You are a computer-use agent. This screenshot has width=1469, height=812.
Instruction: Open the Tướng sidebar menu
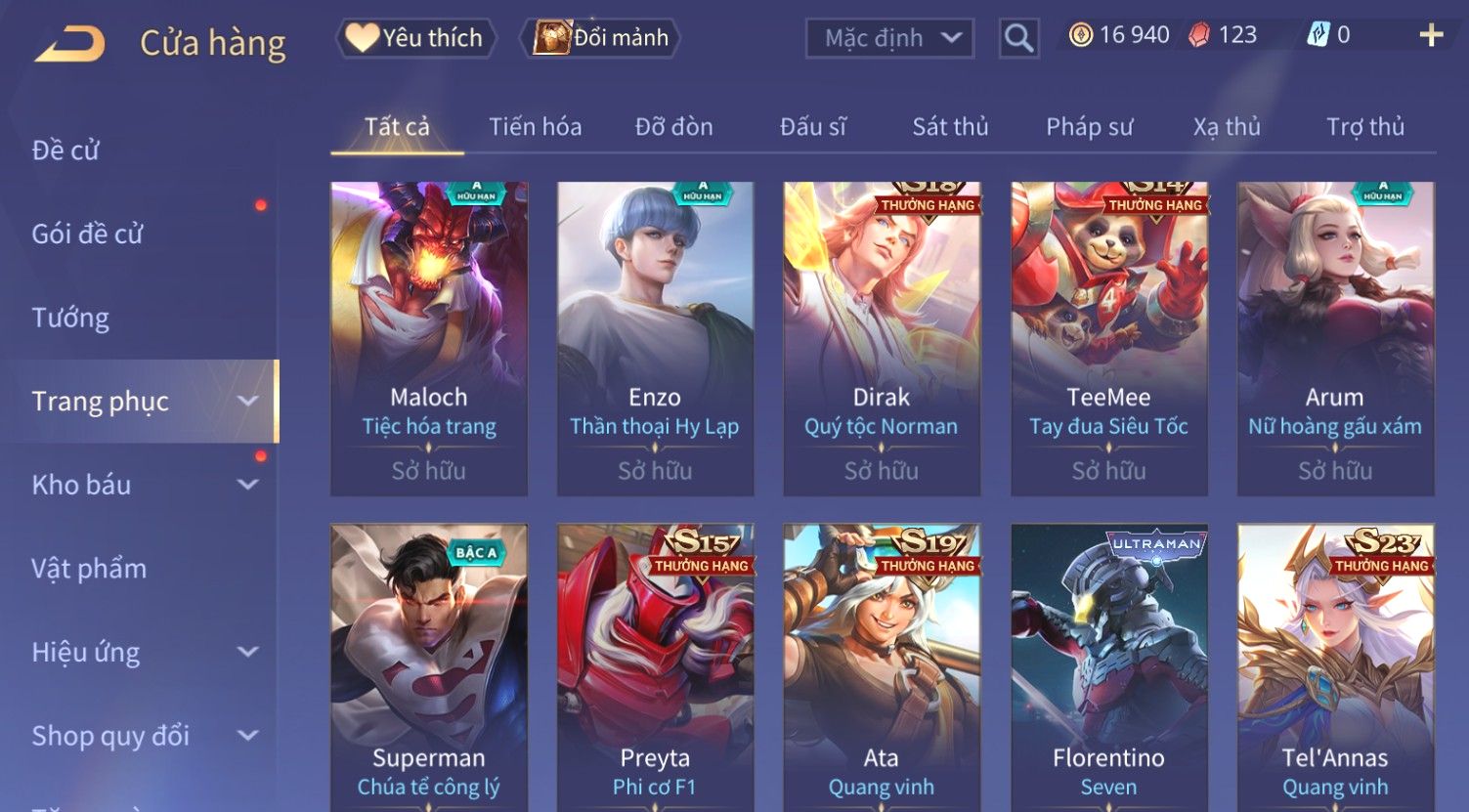[x=70, y=318]
